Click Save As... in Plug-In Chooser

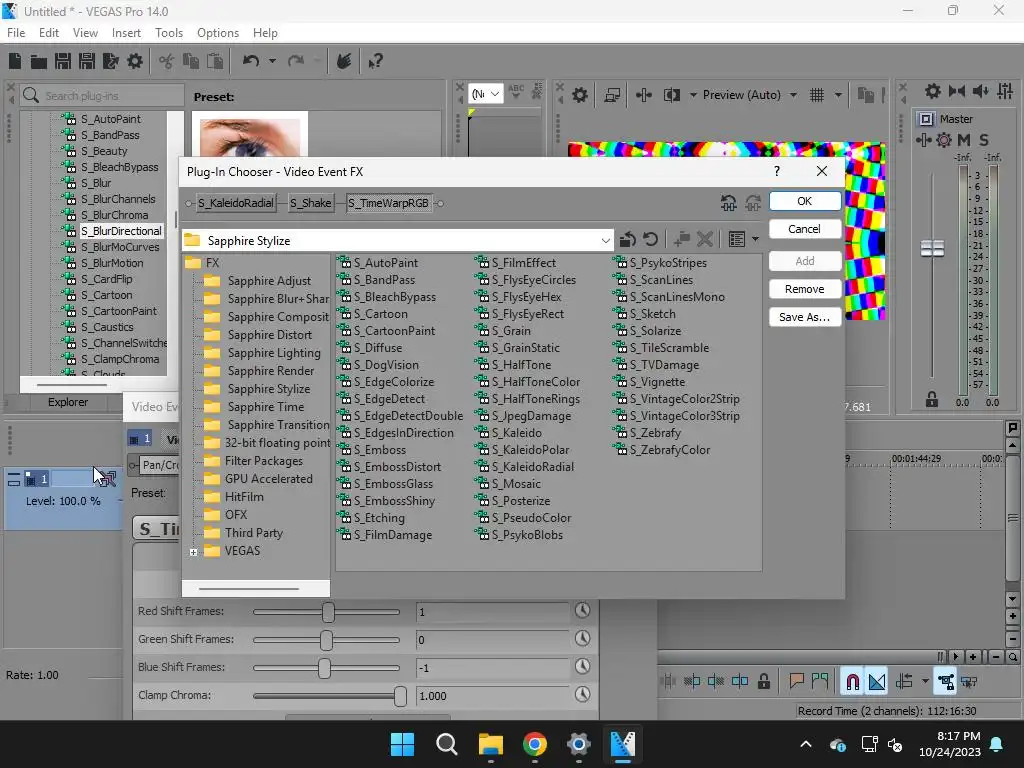pos(805,317)
